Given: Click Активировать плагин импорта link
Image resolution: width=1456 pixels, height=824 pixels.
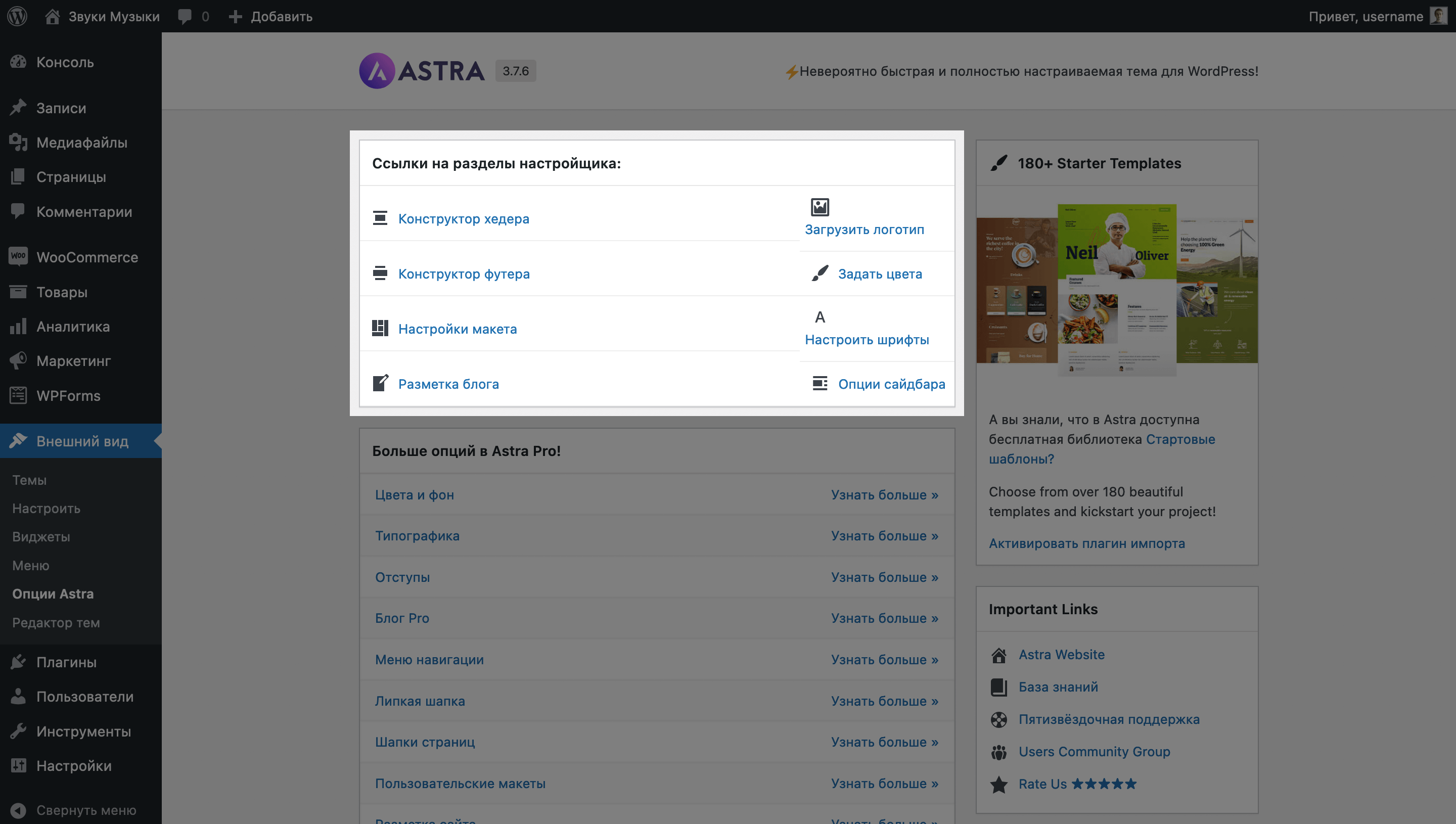Looking at the screenshot, I should point(1086,543).
